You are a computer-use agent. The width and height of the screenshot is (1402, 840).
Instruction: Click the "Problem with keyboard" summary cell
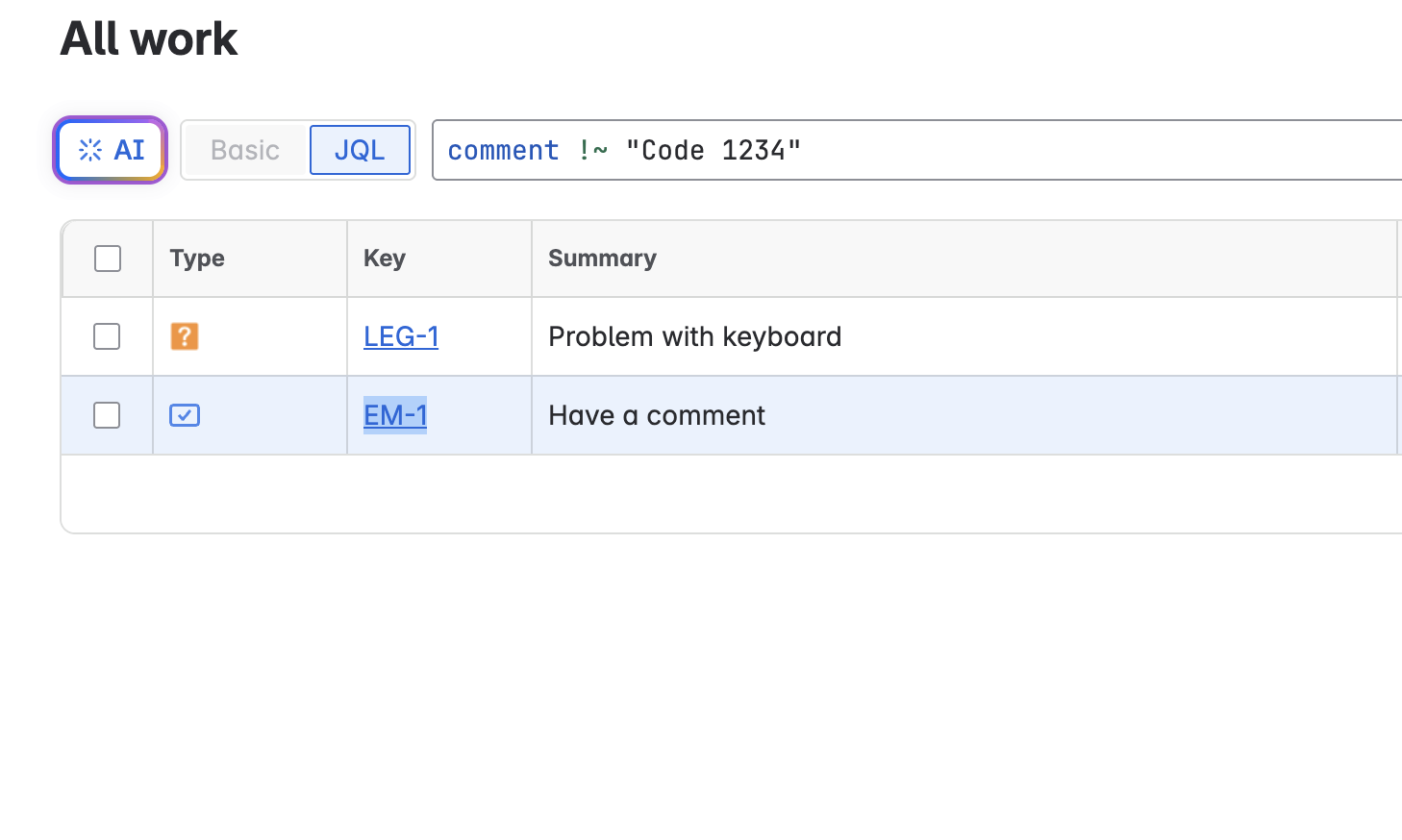pos(694,336)
